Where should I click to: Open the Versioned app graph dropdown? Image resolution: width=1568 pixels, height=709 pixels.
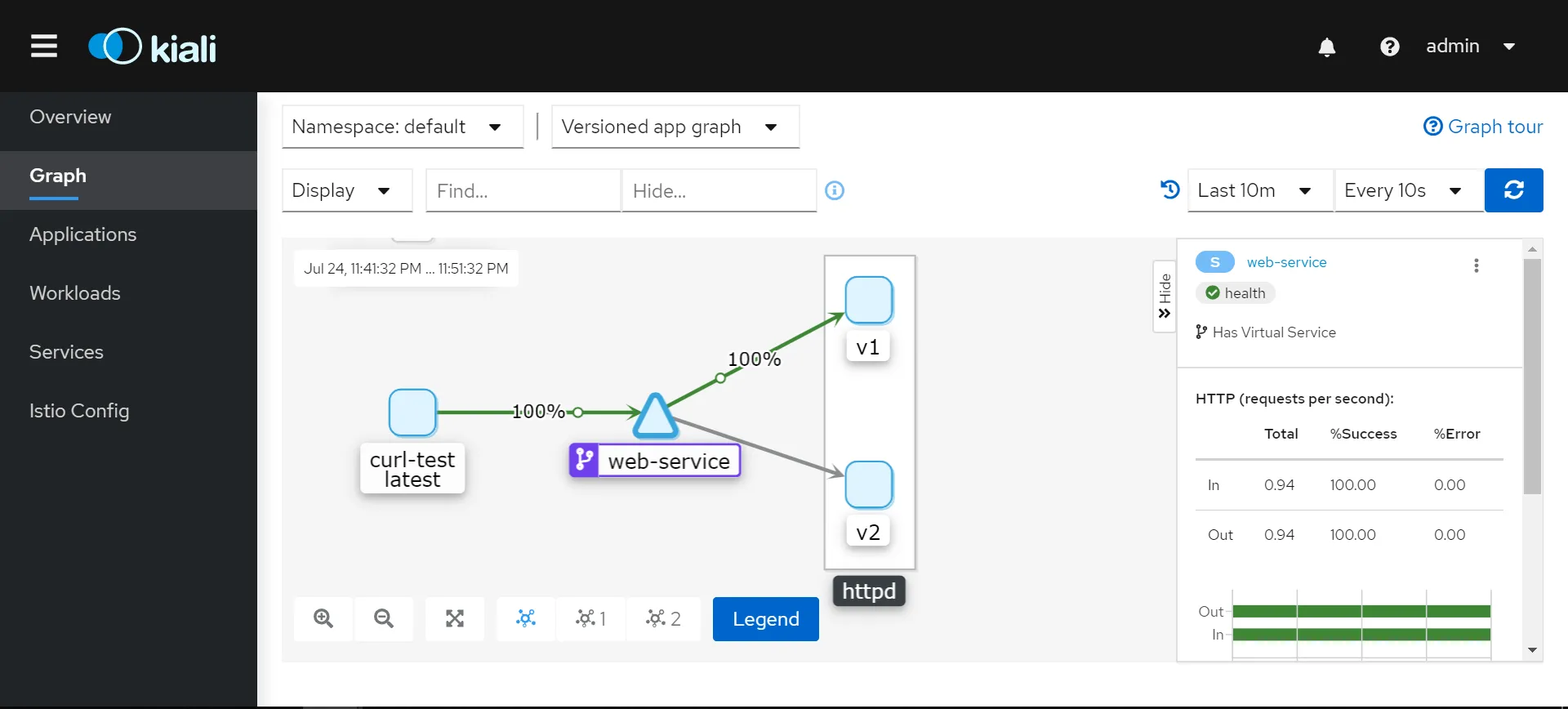pos(675,127)
